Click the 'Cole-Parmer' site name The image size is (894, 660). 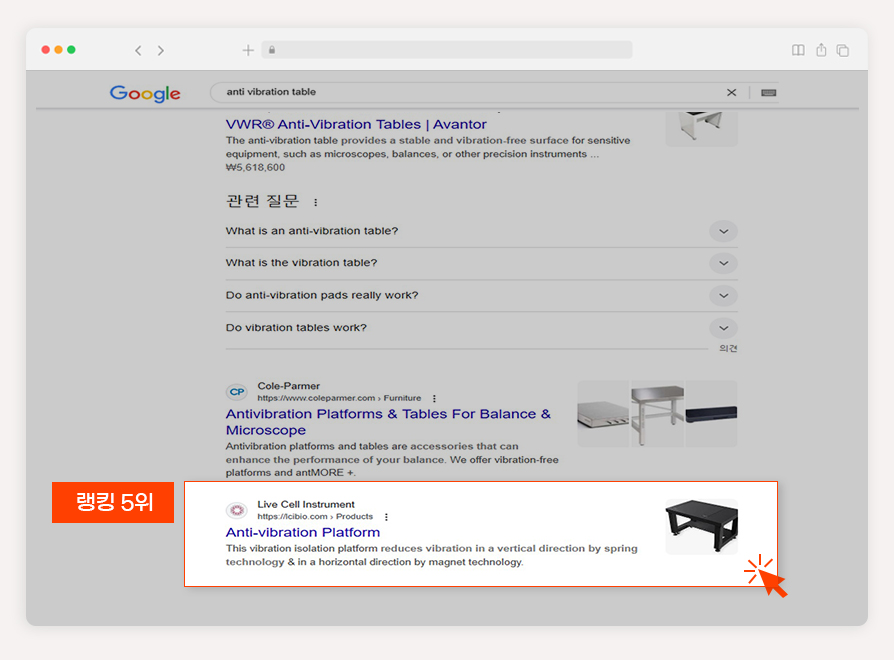(x=288, y=386)
